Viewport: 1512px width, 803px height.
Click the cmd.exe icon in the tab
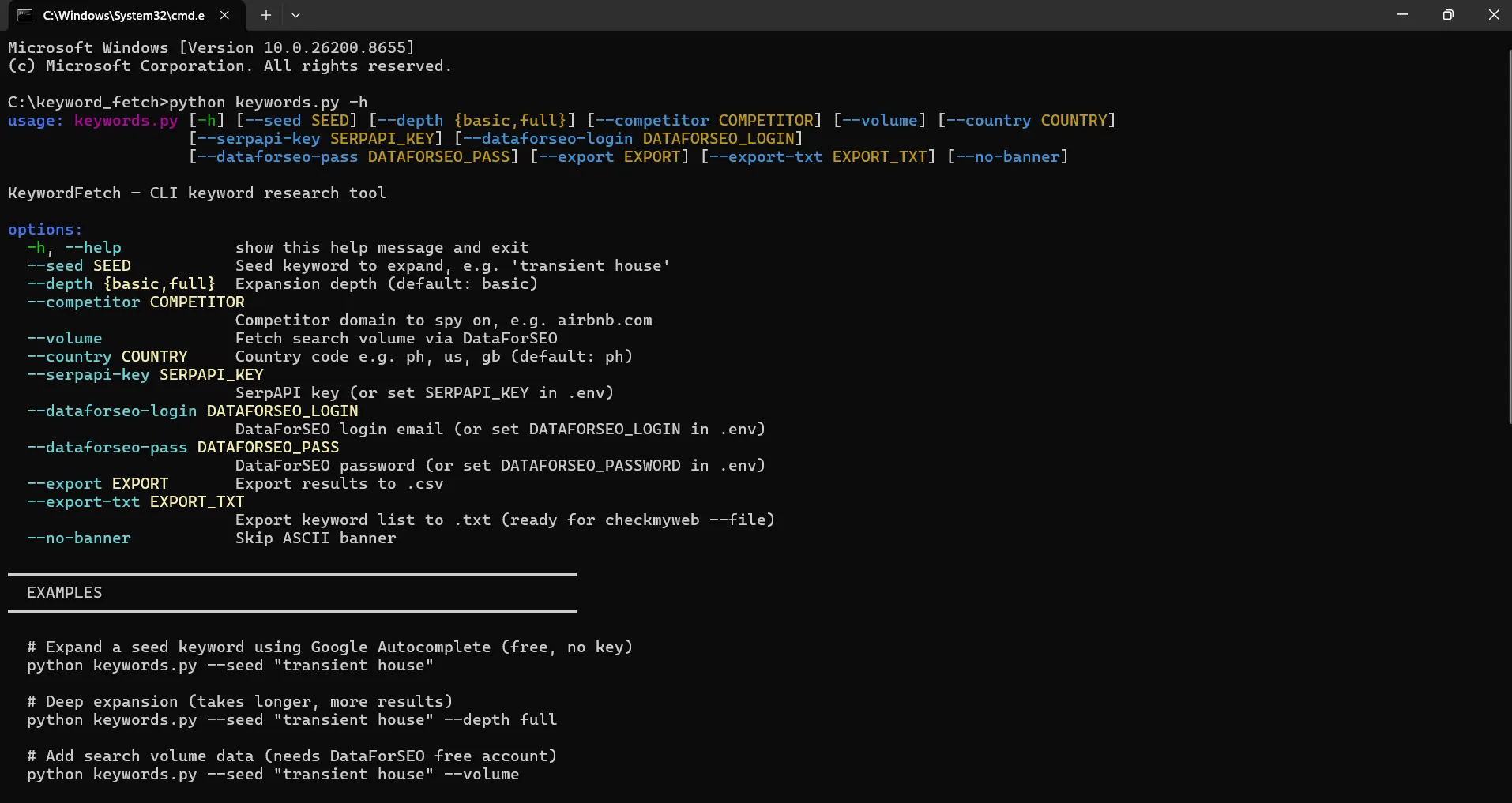[x=25, y=15]
